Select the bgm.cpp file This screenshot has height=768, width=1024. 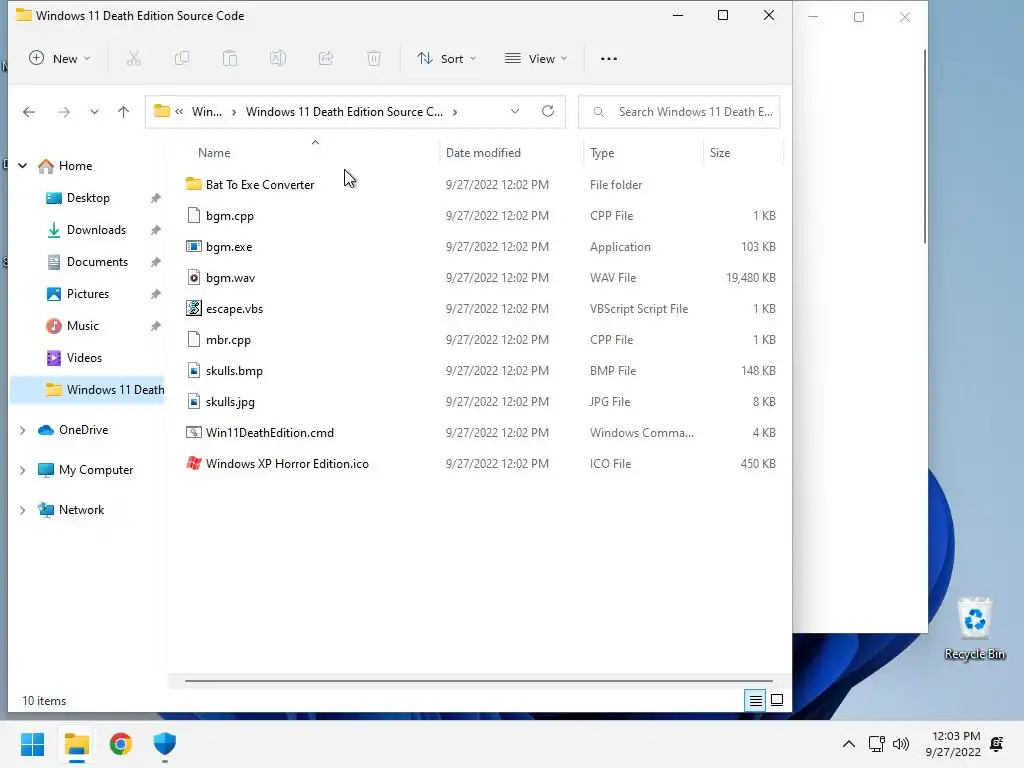pos(230,216)
